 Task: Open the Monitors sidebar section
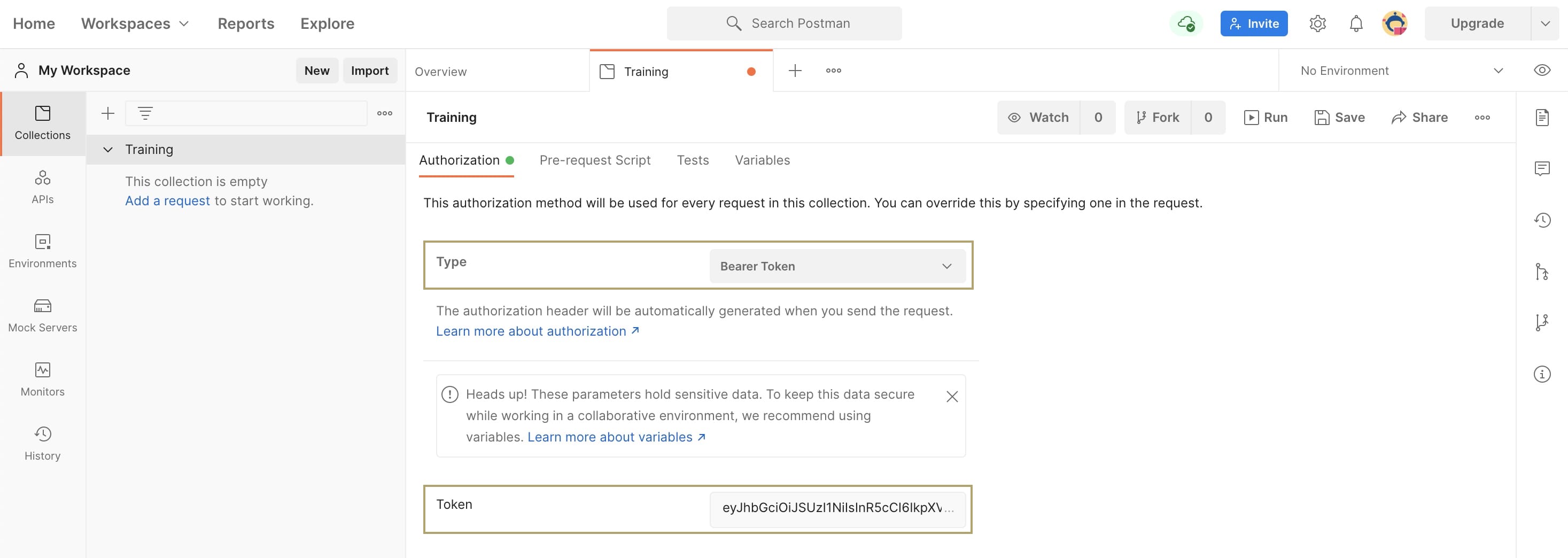pyautogui.click(x=43, y=379)
